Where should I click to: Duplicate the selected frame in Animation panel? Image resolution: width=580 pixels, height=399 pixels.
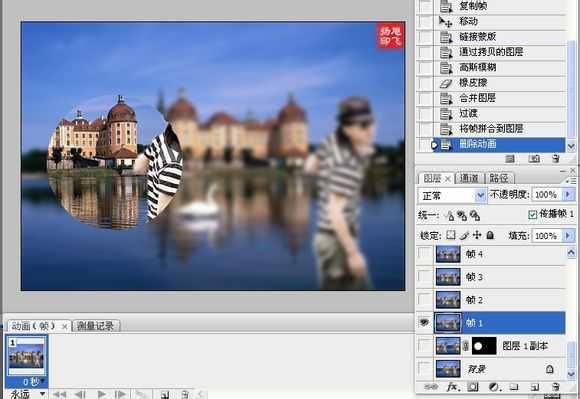[x=165, y=395]
